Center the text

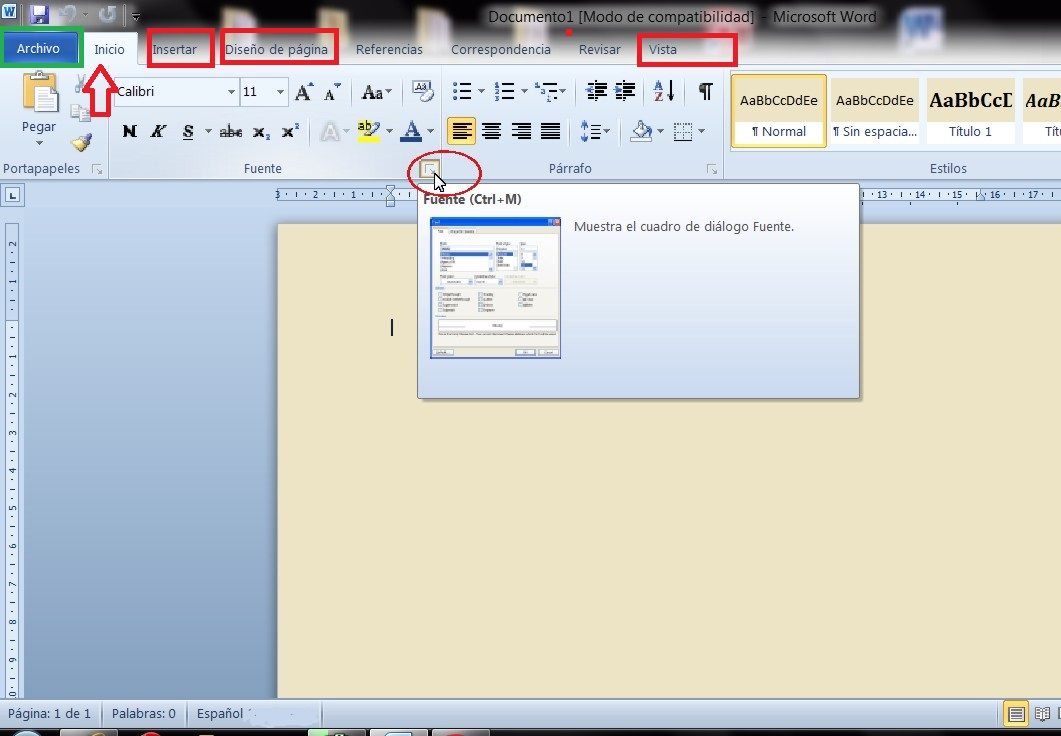491,131
